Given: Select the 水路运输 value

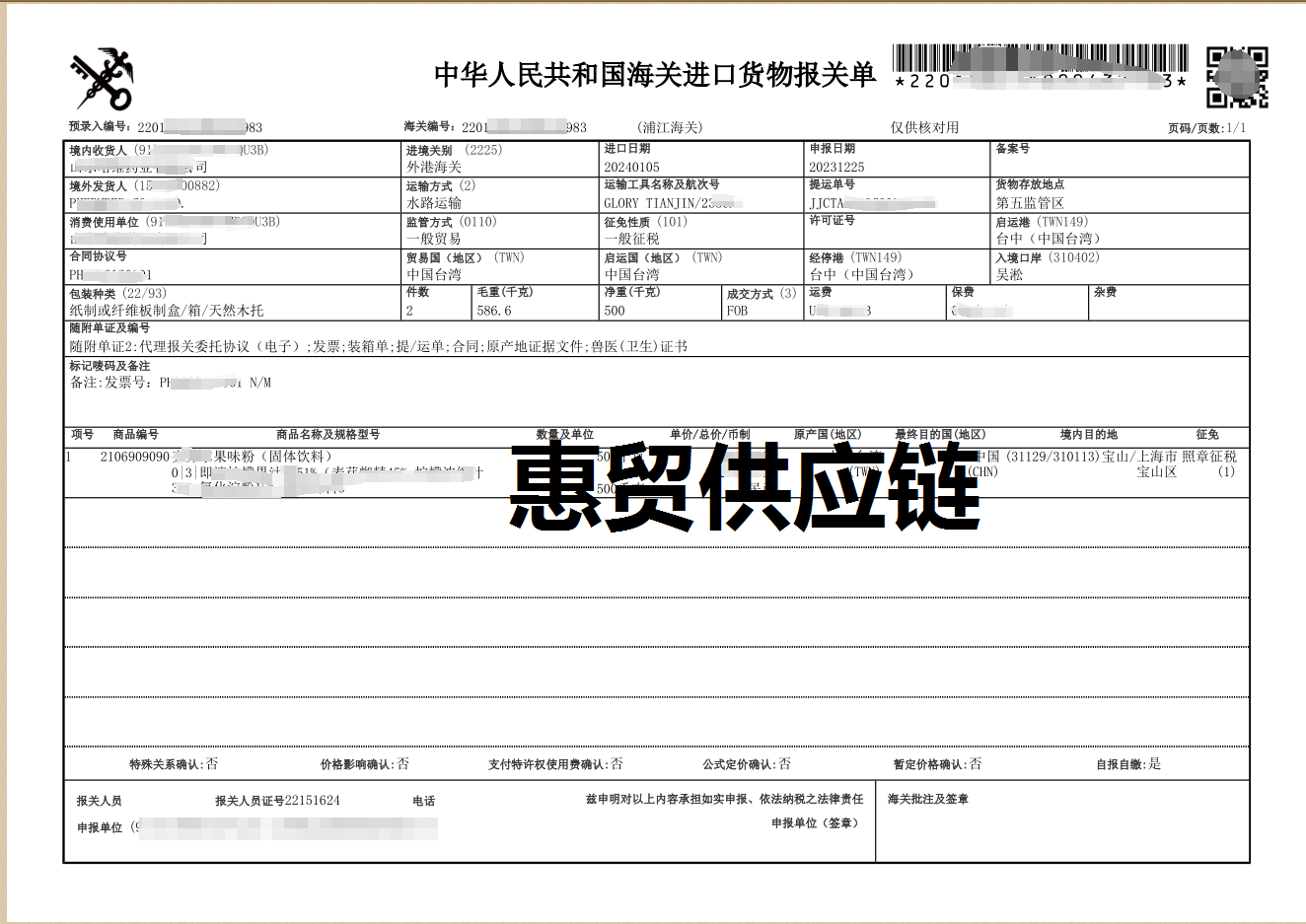Looking at the screenshot, I should tap(434, 202).
